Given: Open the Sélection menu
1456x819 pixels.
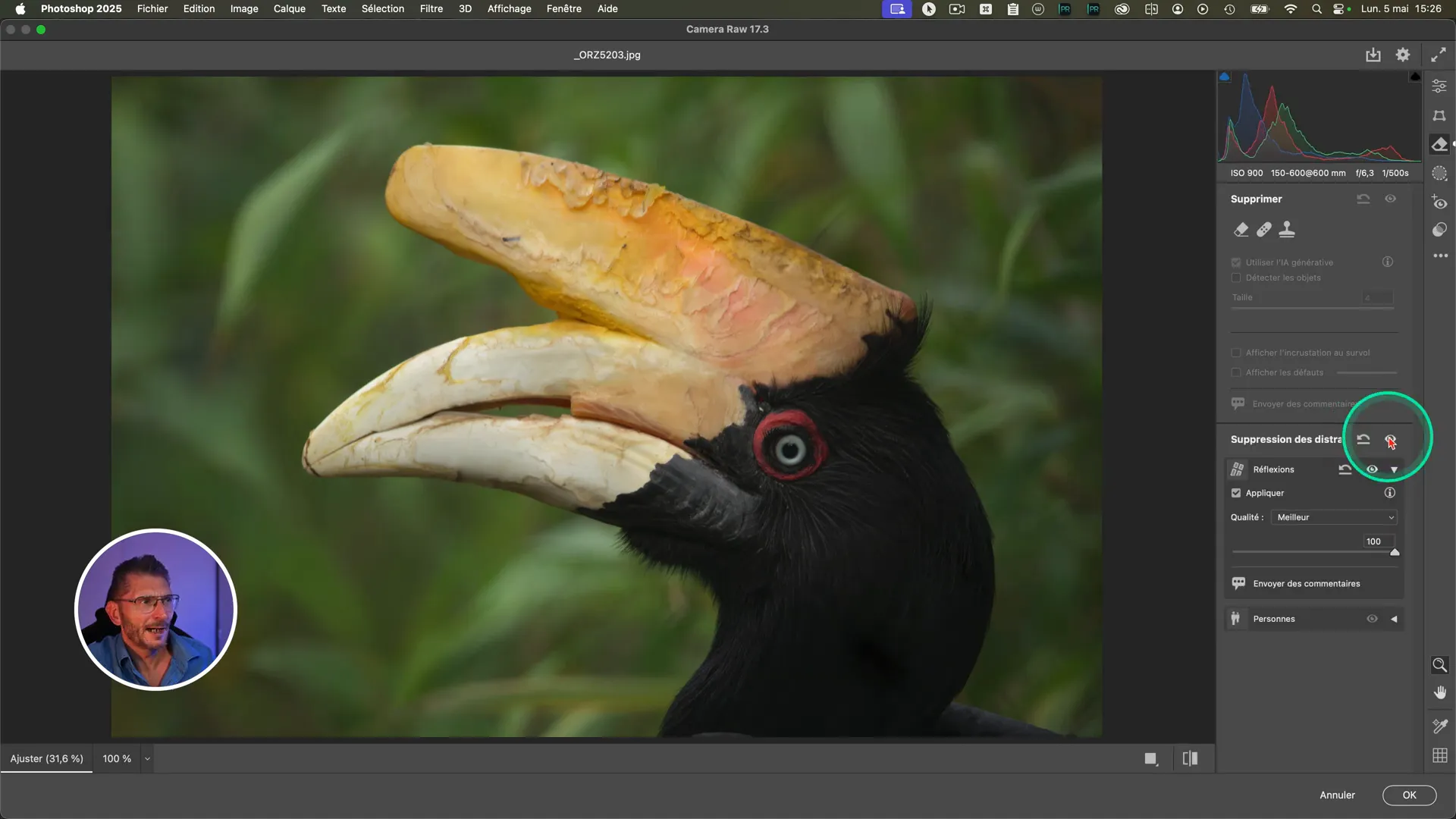Looking at the screenshot, I should pos(383,9).
